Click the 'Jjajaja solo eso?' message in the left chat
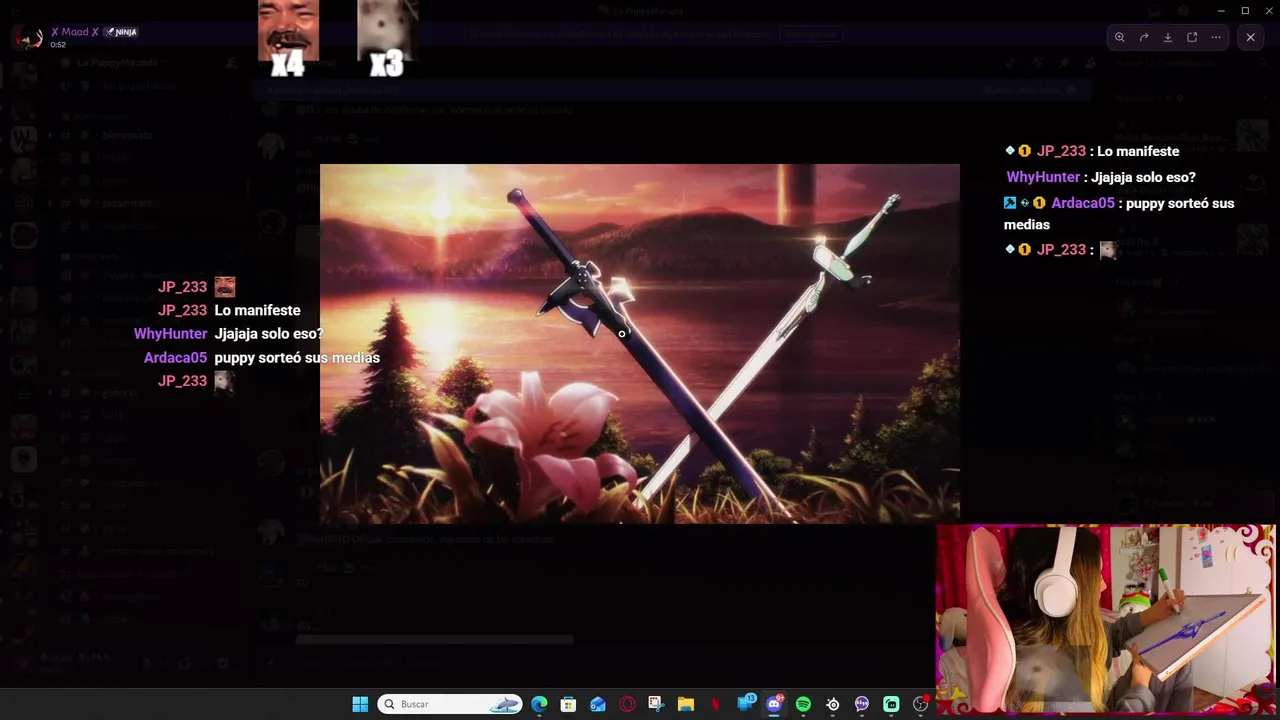 269,333
